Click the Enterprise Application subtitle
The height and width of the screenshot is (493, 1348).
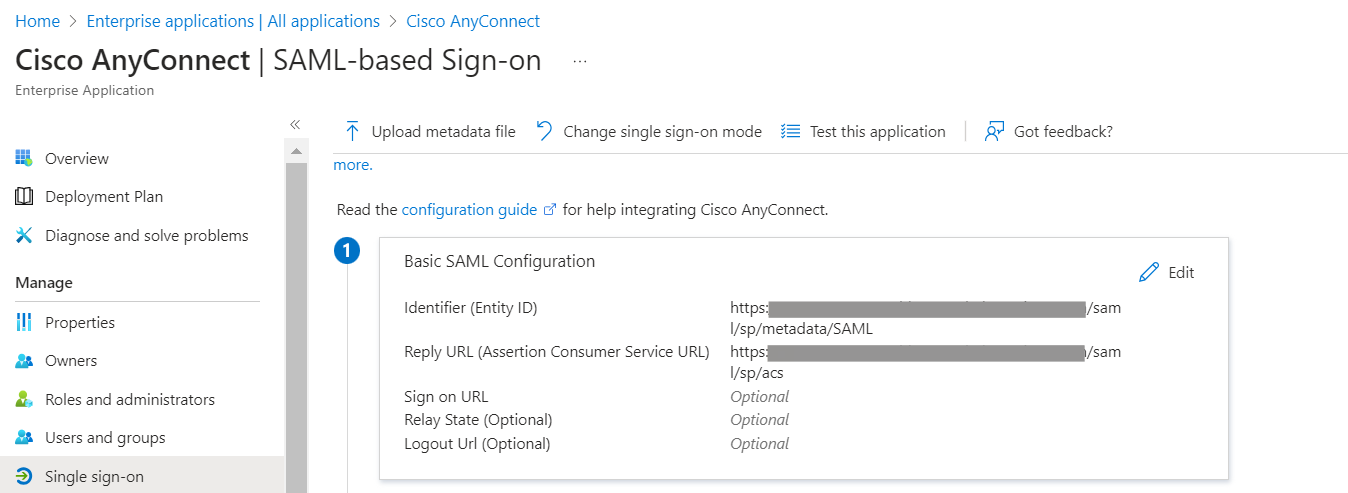pos(85,90)
